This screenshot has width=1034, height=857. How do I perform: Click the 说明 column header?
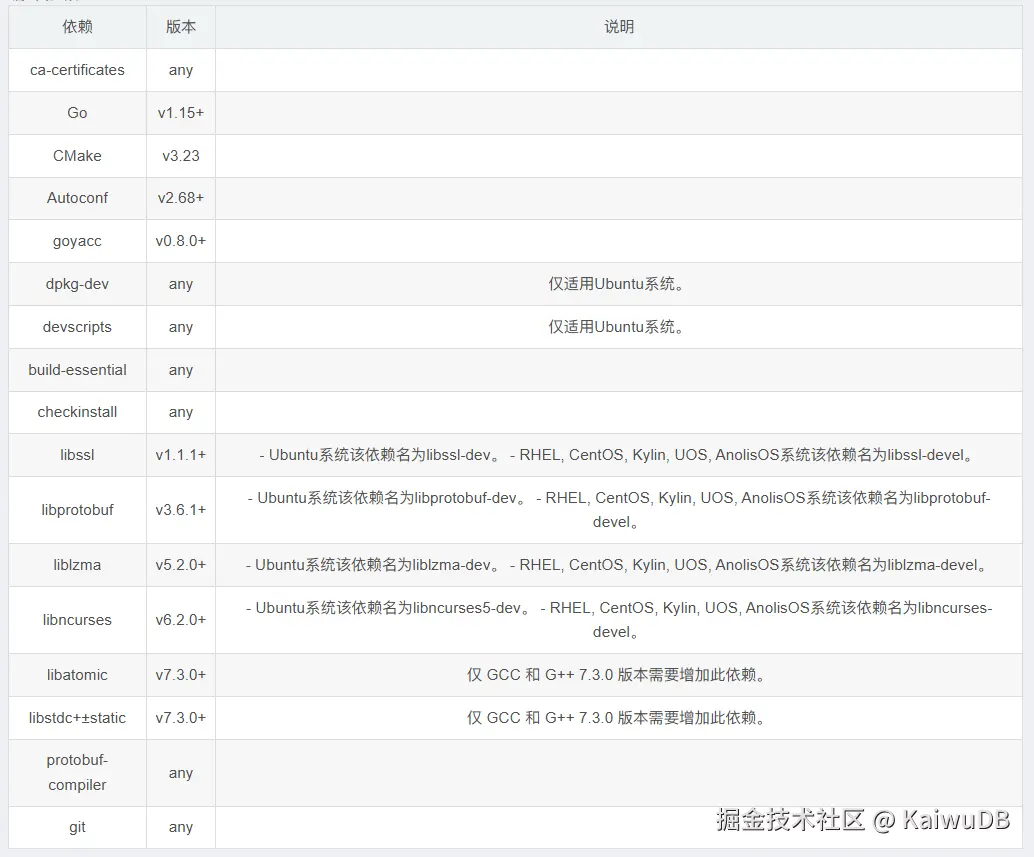coord(619,27)
